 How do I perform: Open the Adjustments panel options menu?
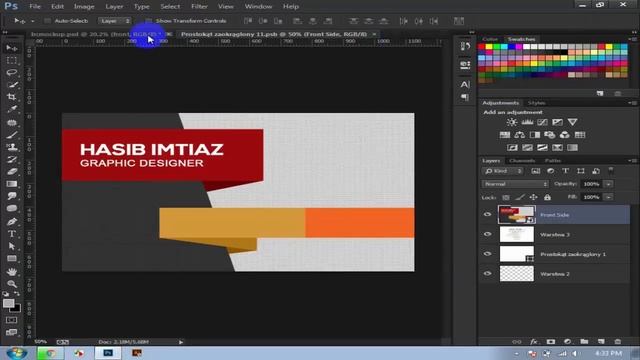(x=632, y=103)
